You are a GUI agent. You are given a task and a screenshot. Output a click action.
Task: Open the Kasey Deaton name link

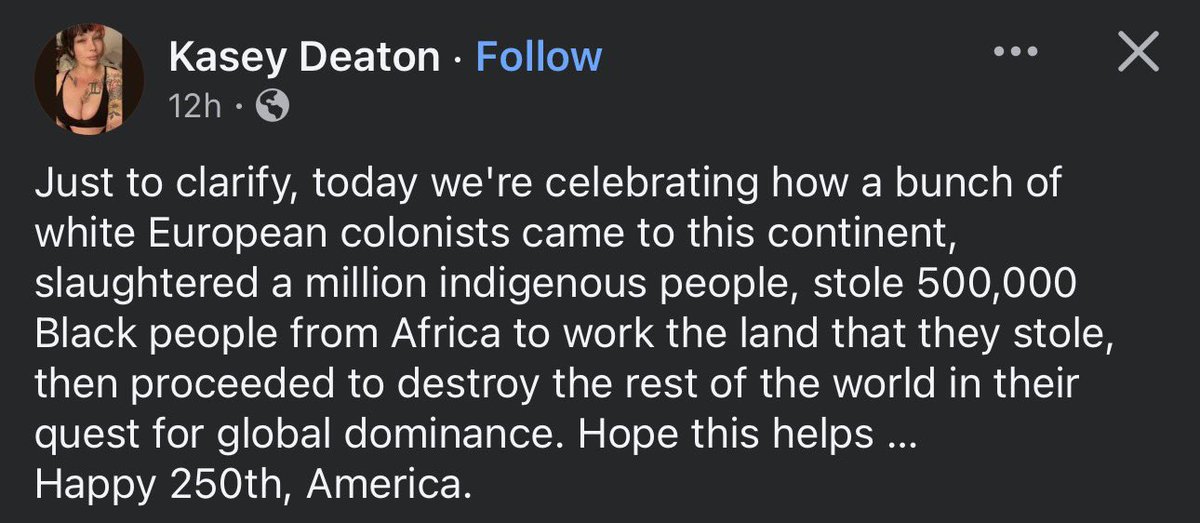point(304,57)
